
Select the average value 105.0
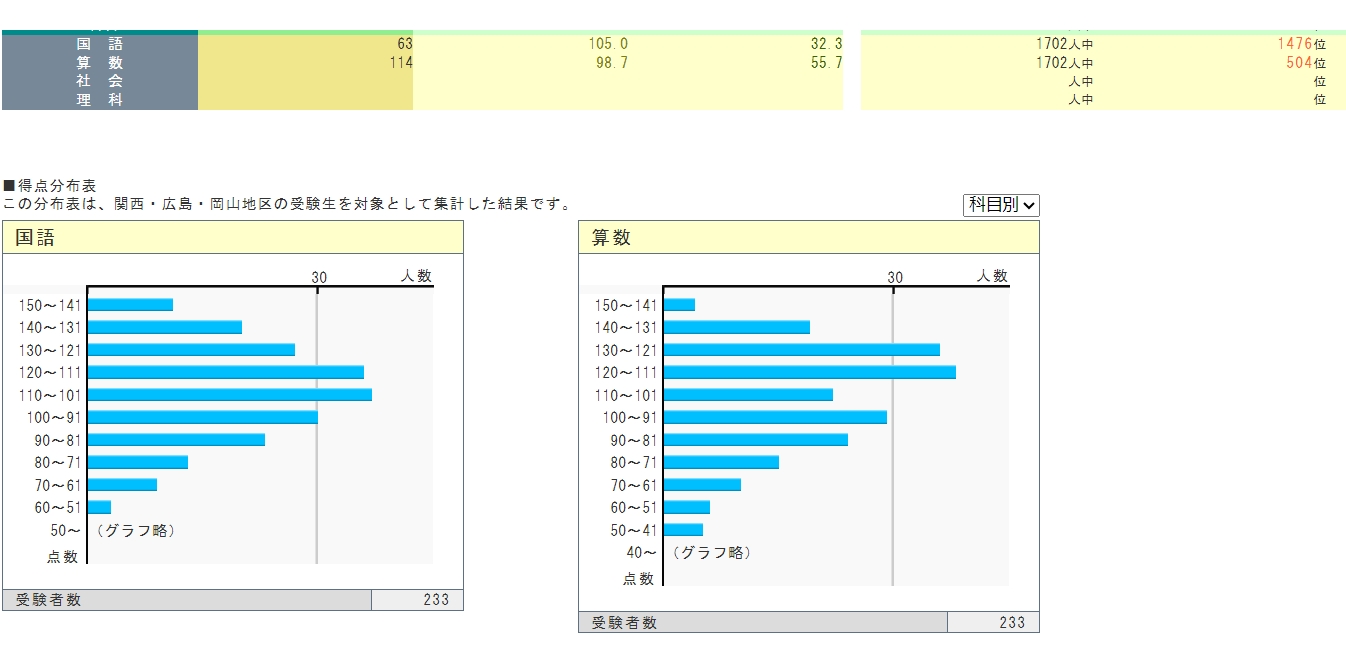coord(608,44)
